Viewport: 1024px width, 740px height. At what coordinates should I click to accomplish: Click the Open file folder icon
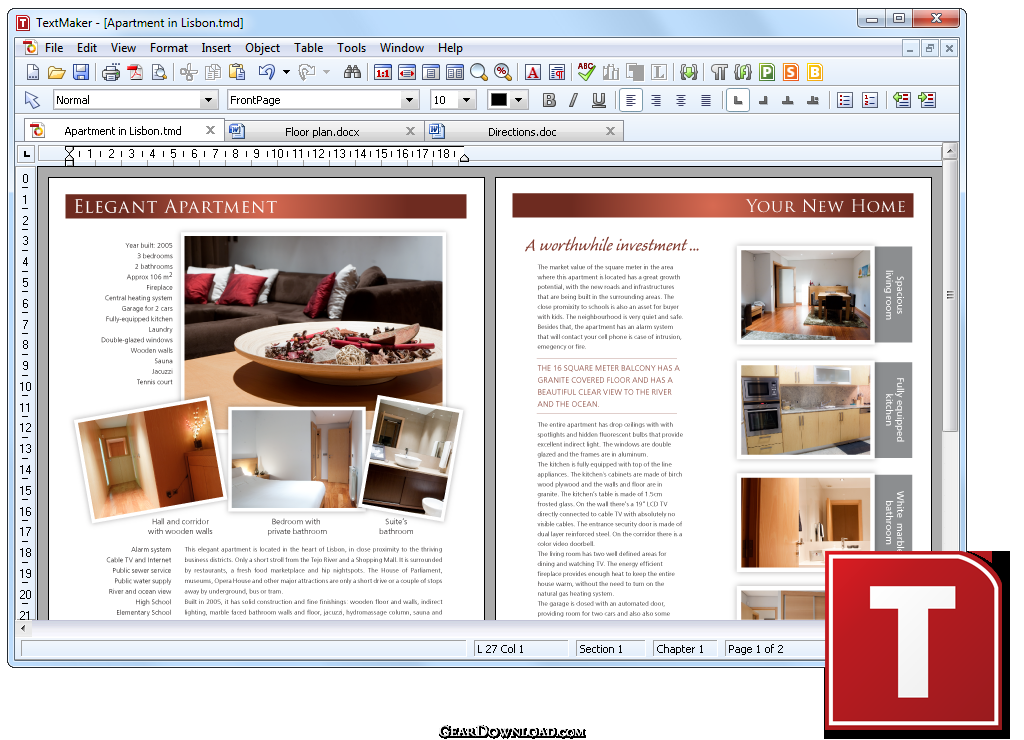[x=57, y=72]
